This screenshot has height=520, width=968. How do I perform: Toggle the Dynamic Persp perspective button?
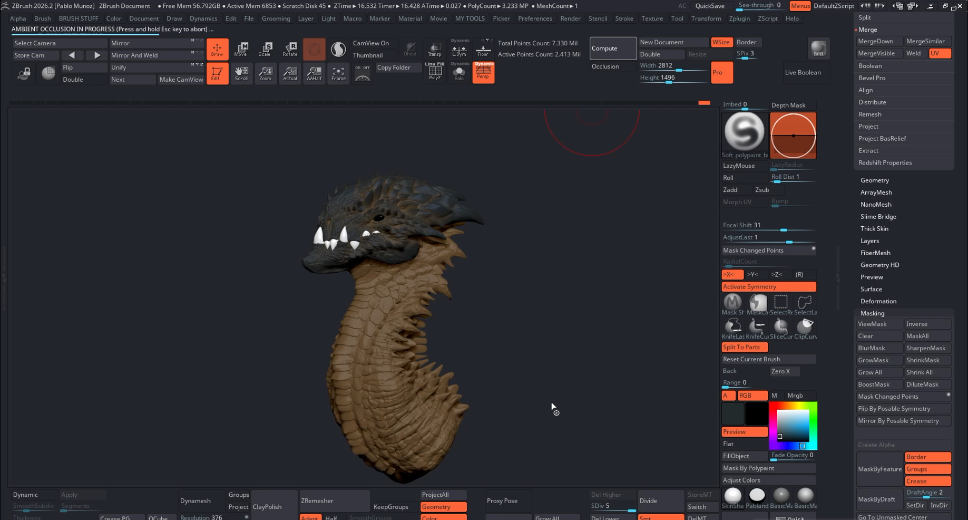click(x=483, y=72)
